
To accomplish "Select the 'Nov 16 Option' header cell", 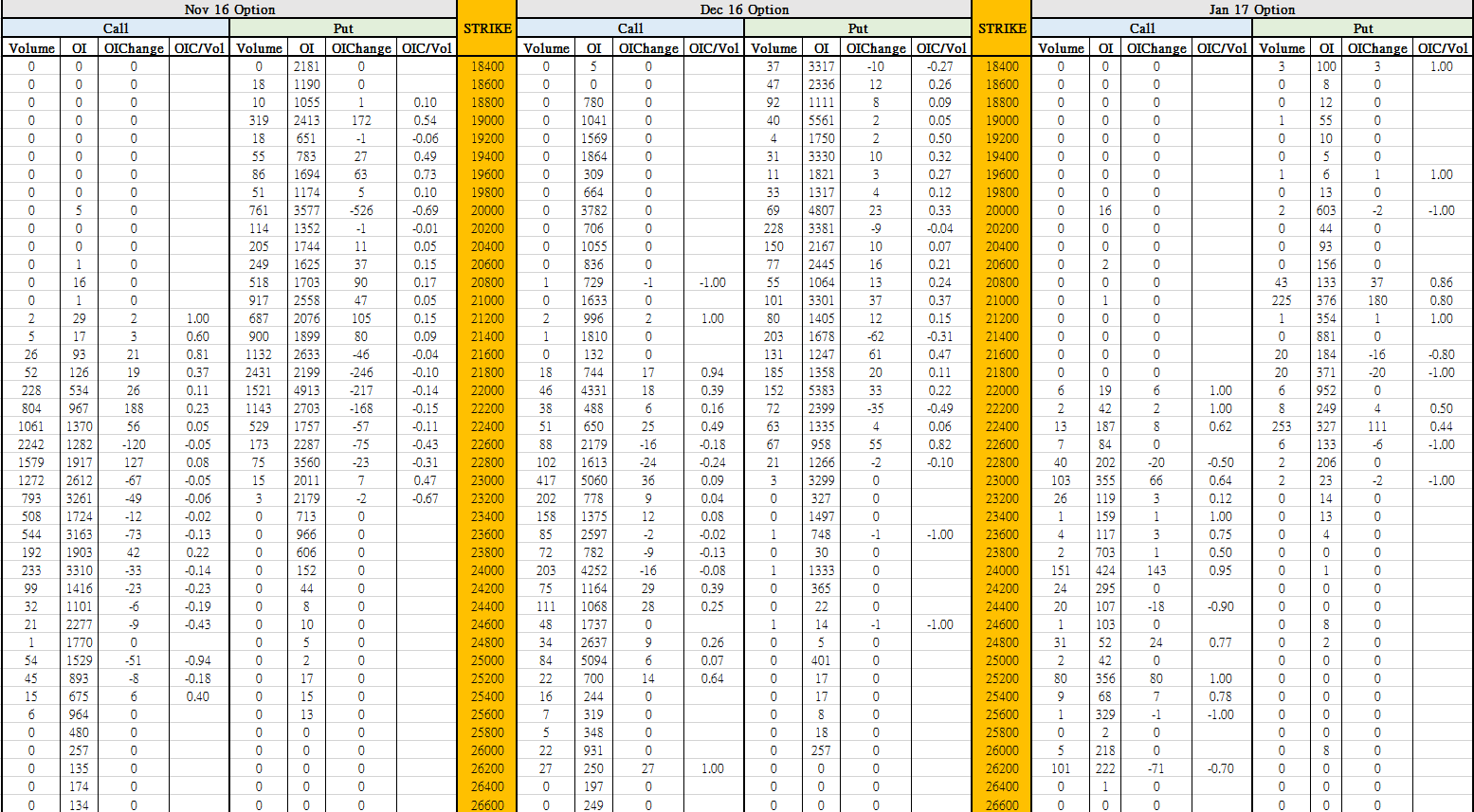I will coord(229,9).
